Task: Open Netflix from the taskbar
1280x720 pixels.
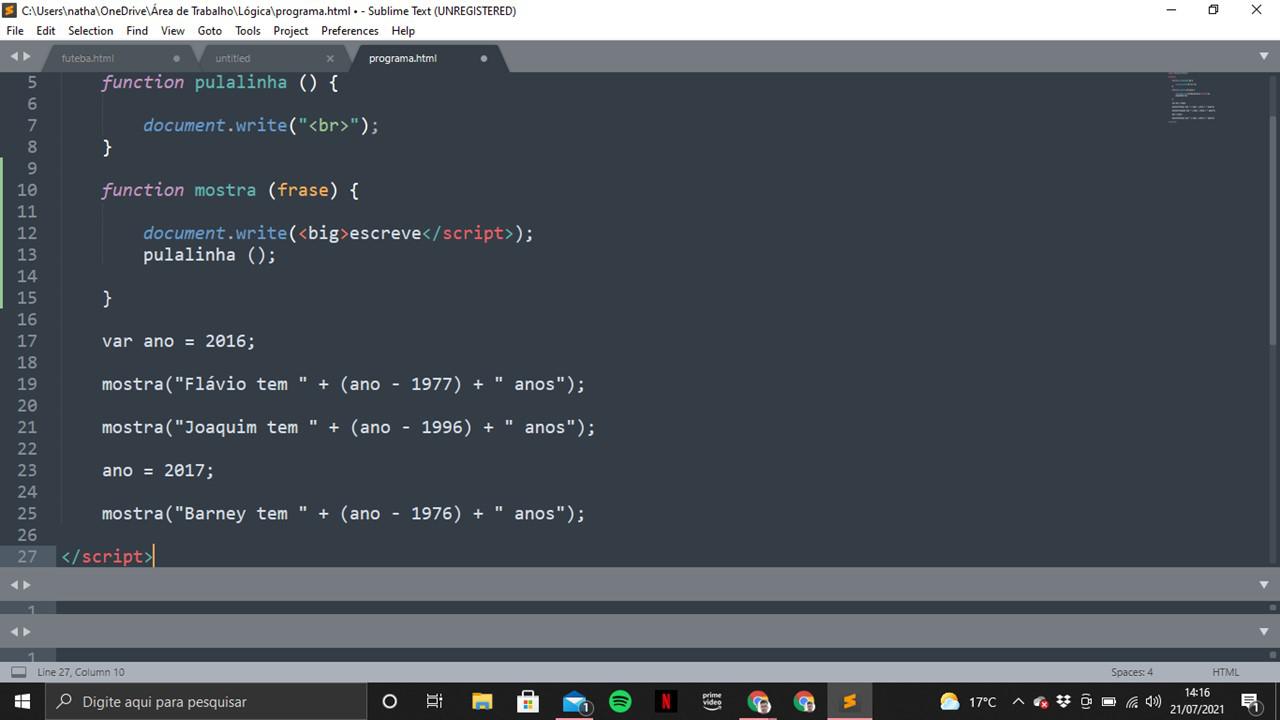Action: pyautogui.click(x=666, y=701)
